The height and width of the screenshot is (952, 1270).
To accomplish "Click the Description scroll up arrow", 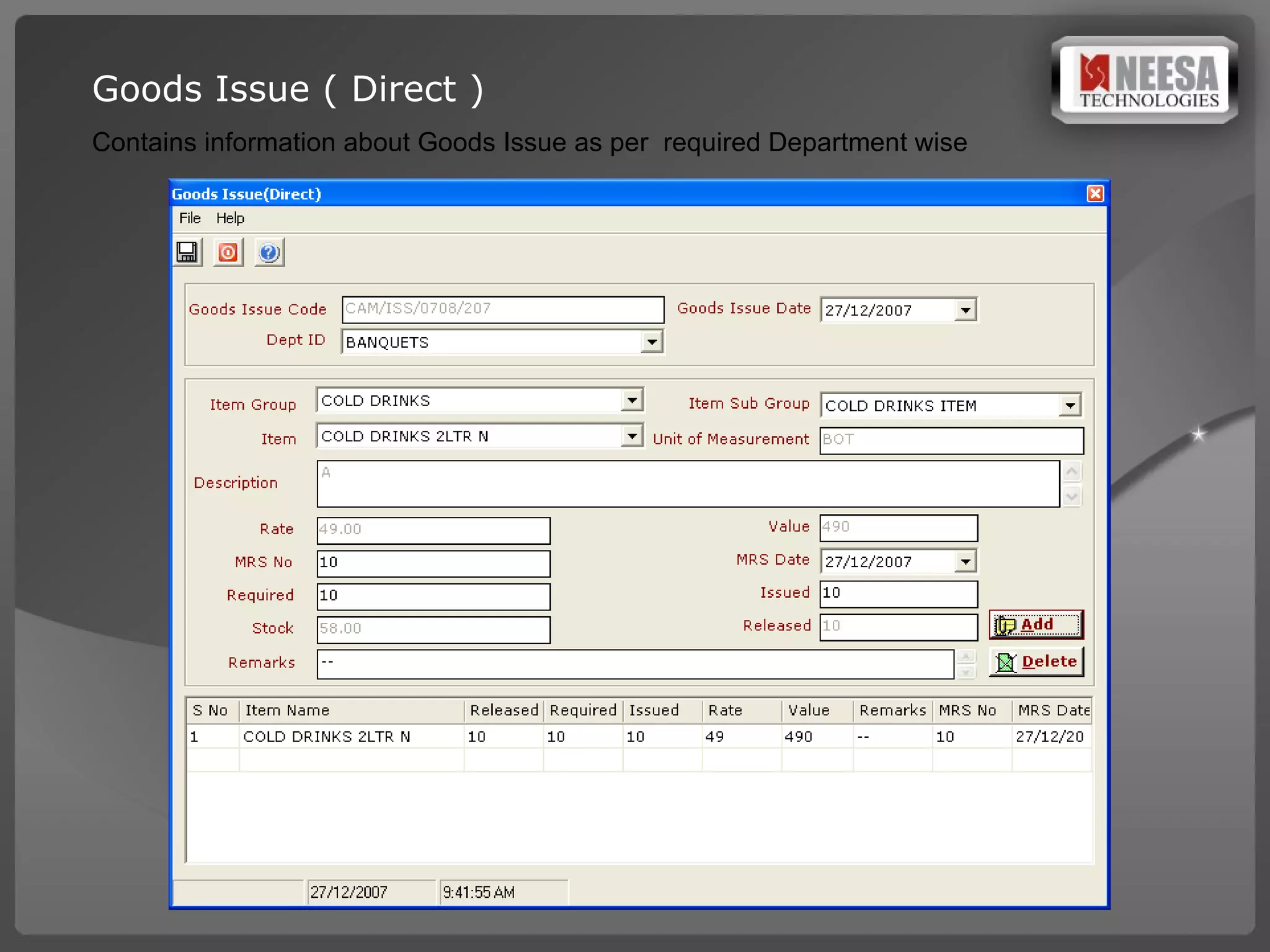I will point(1072,472).
